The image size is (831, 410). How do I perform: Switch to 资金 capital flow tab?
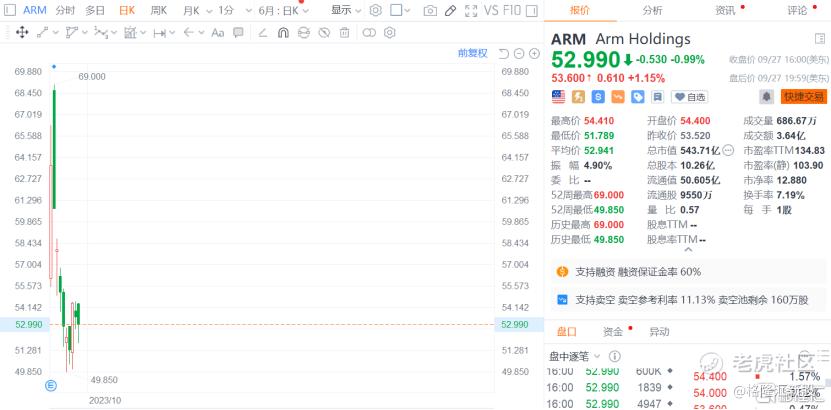(x=613, y=332)
